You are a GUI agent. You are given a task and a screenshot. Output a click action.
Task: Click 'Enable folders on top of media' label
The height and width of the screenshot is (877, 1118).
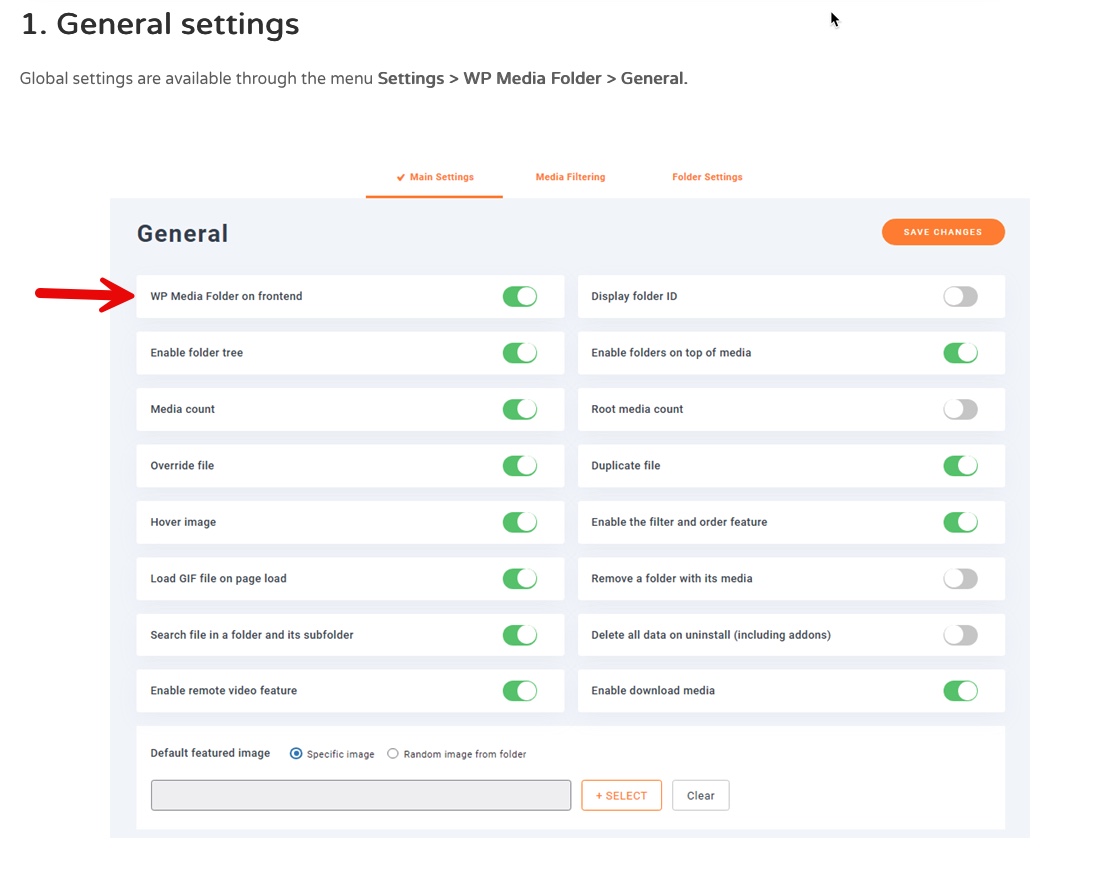coord(671,352)
